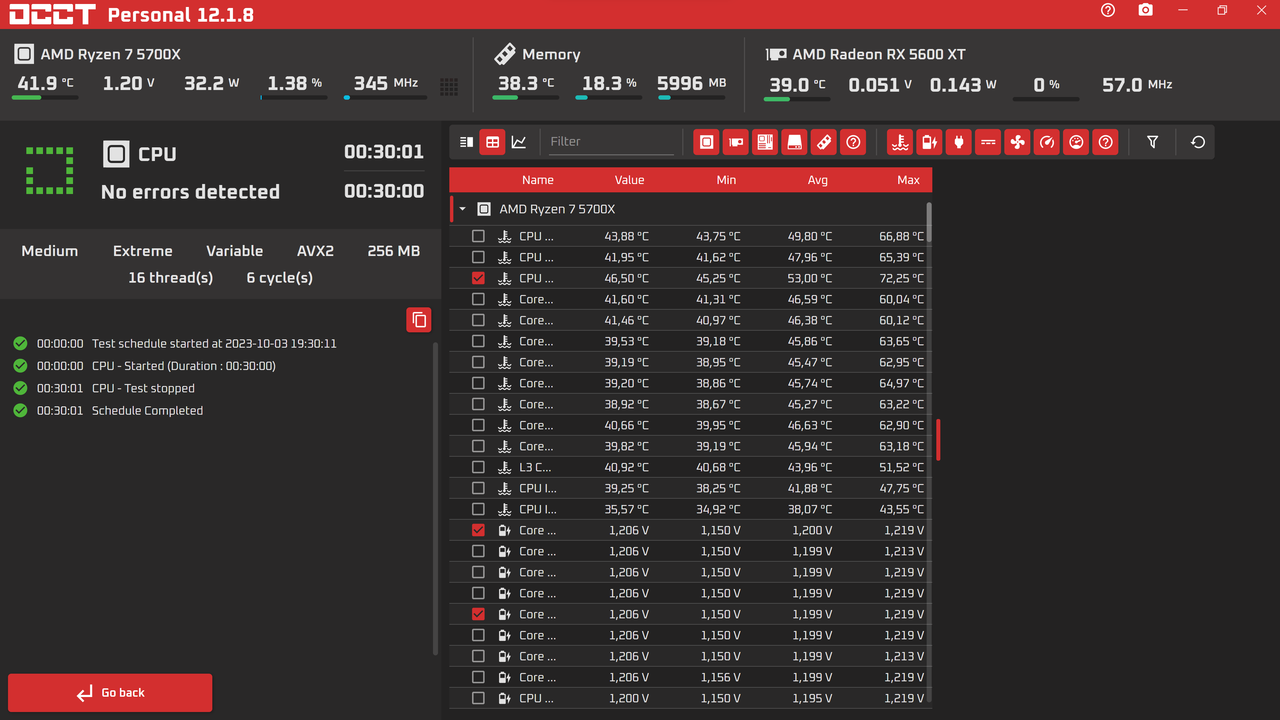Image resolution: width=1280 pixels, height=720 pixels.
Task: Select the table view layout icon
Action: [x=492, y=142]
